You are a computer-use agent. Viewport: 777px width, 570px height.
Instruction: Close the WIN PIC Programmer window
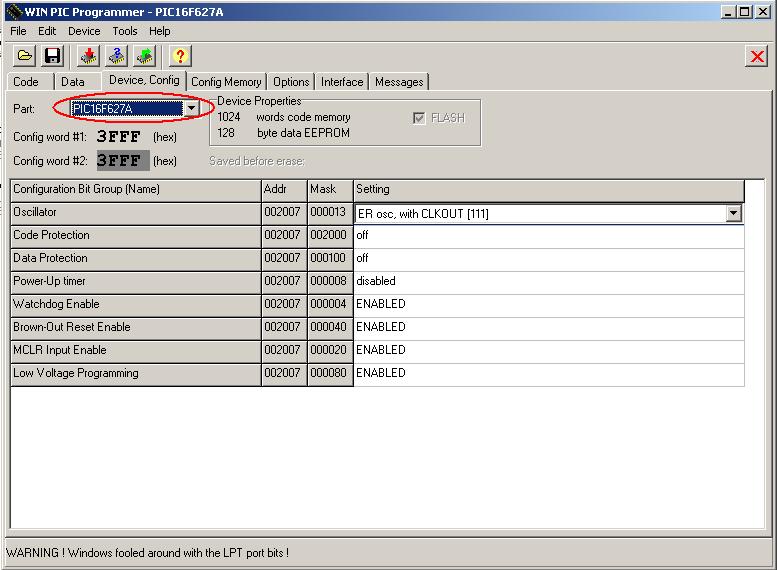(762, 11)
